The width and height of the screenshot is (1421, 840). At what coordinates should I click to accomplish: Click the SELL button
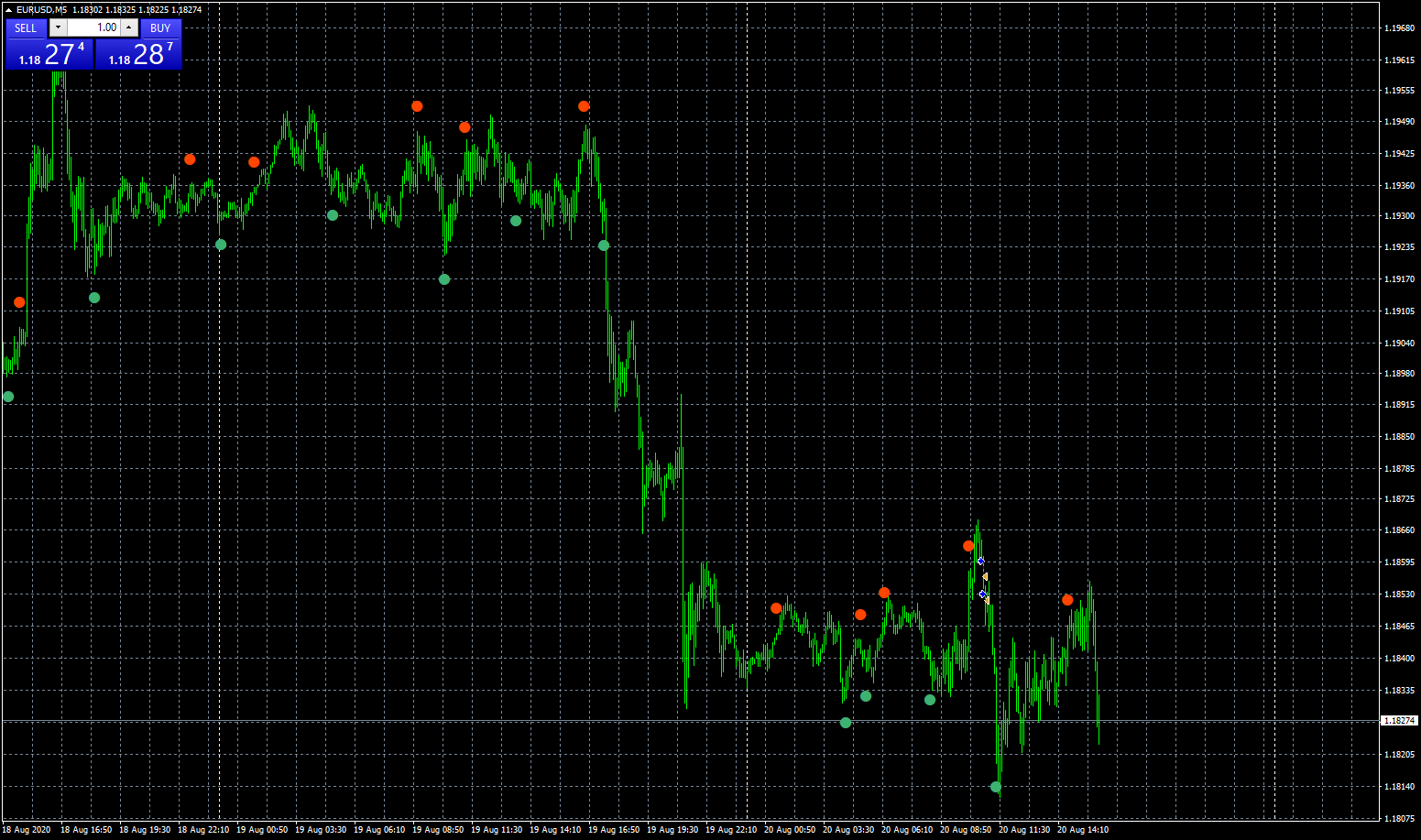tap(26, 28)
